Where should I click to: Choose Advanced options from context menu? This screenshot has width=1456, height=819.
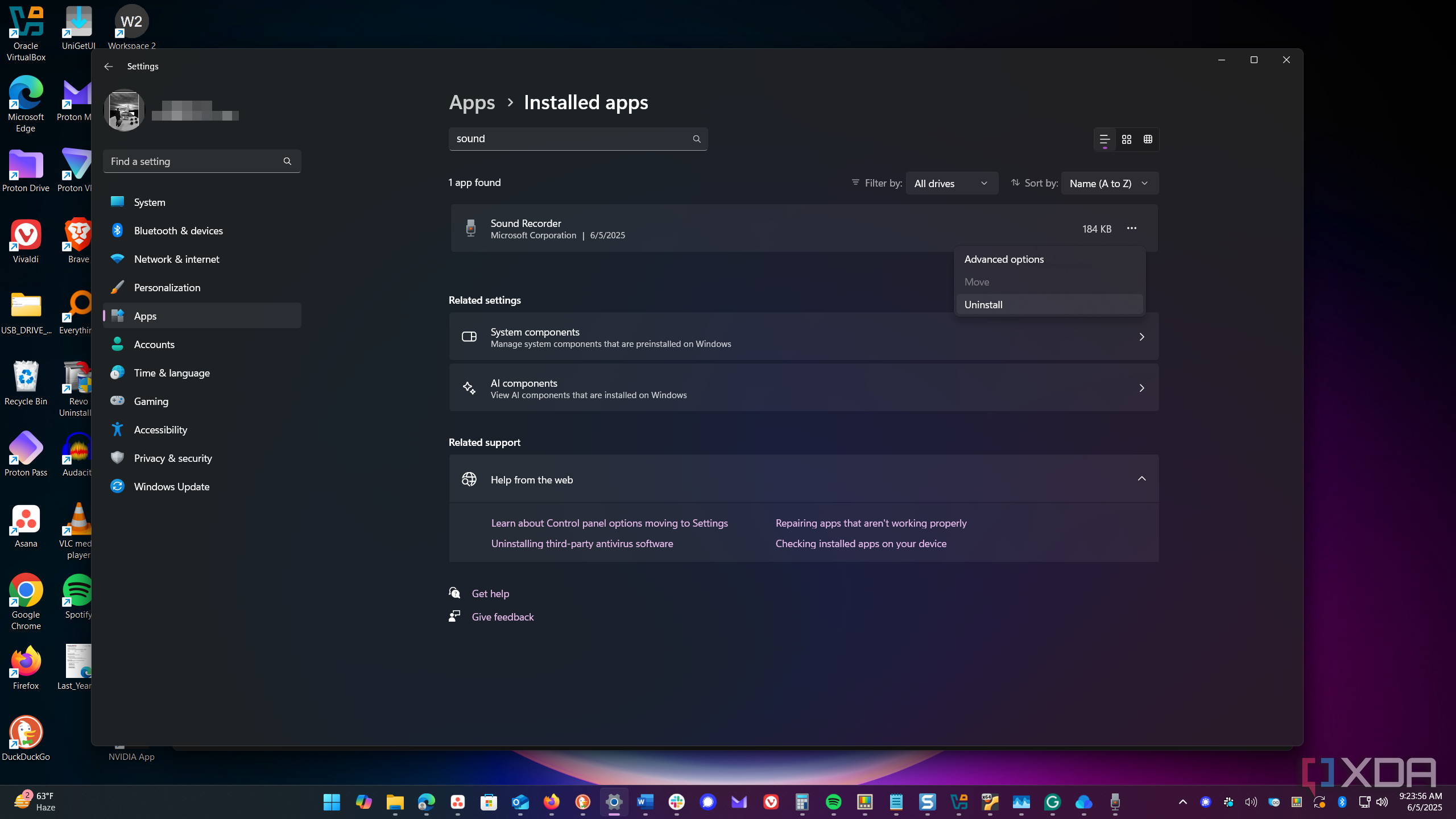point(1049,259)
